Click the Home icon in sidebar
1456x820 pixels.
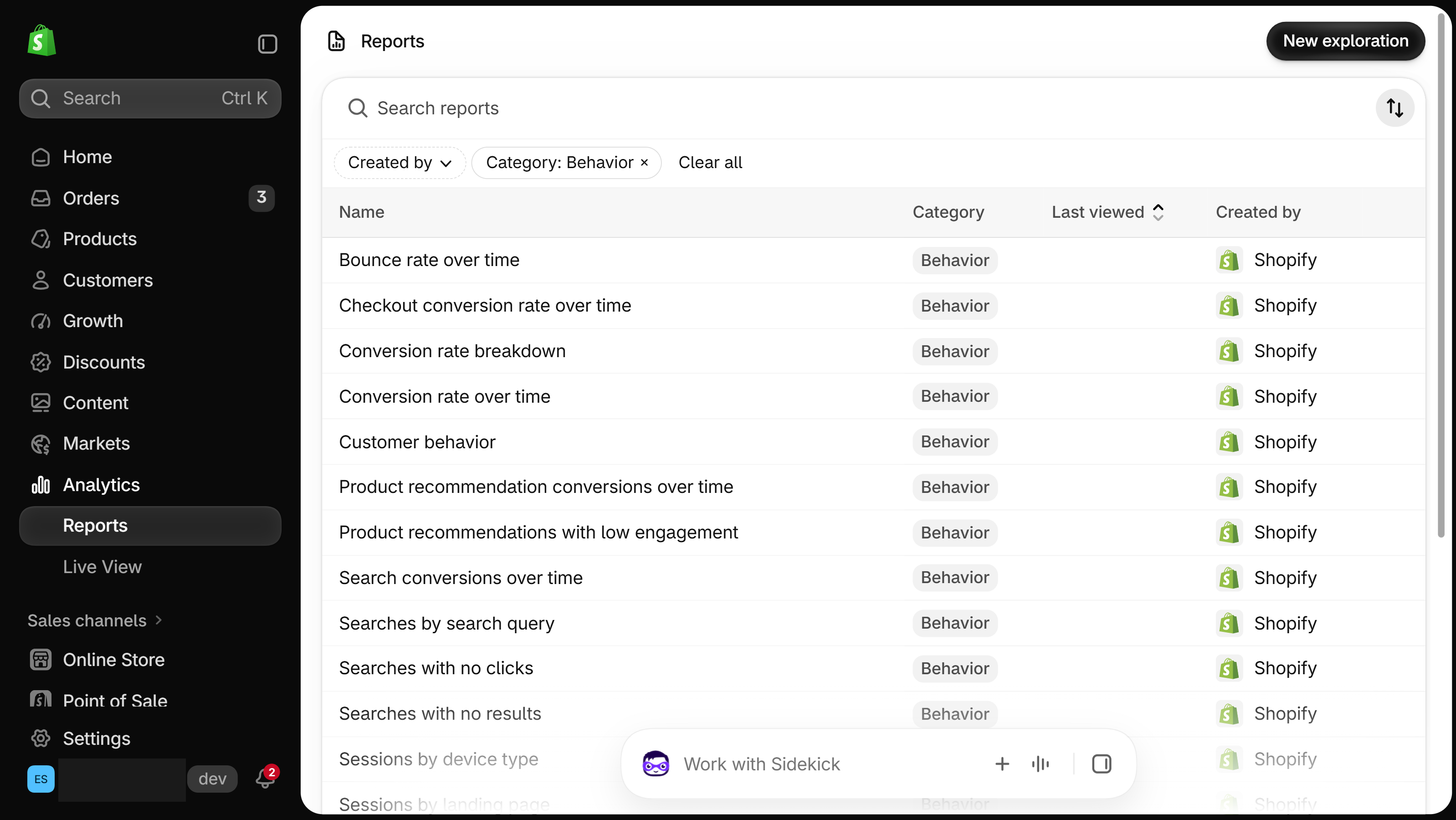[40, 157]
